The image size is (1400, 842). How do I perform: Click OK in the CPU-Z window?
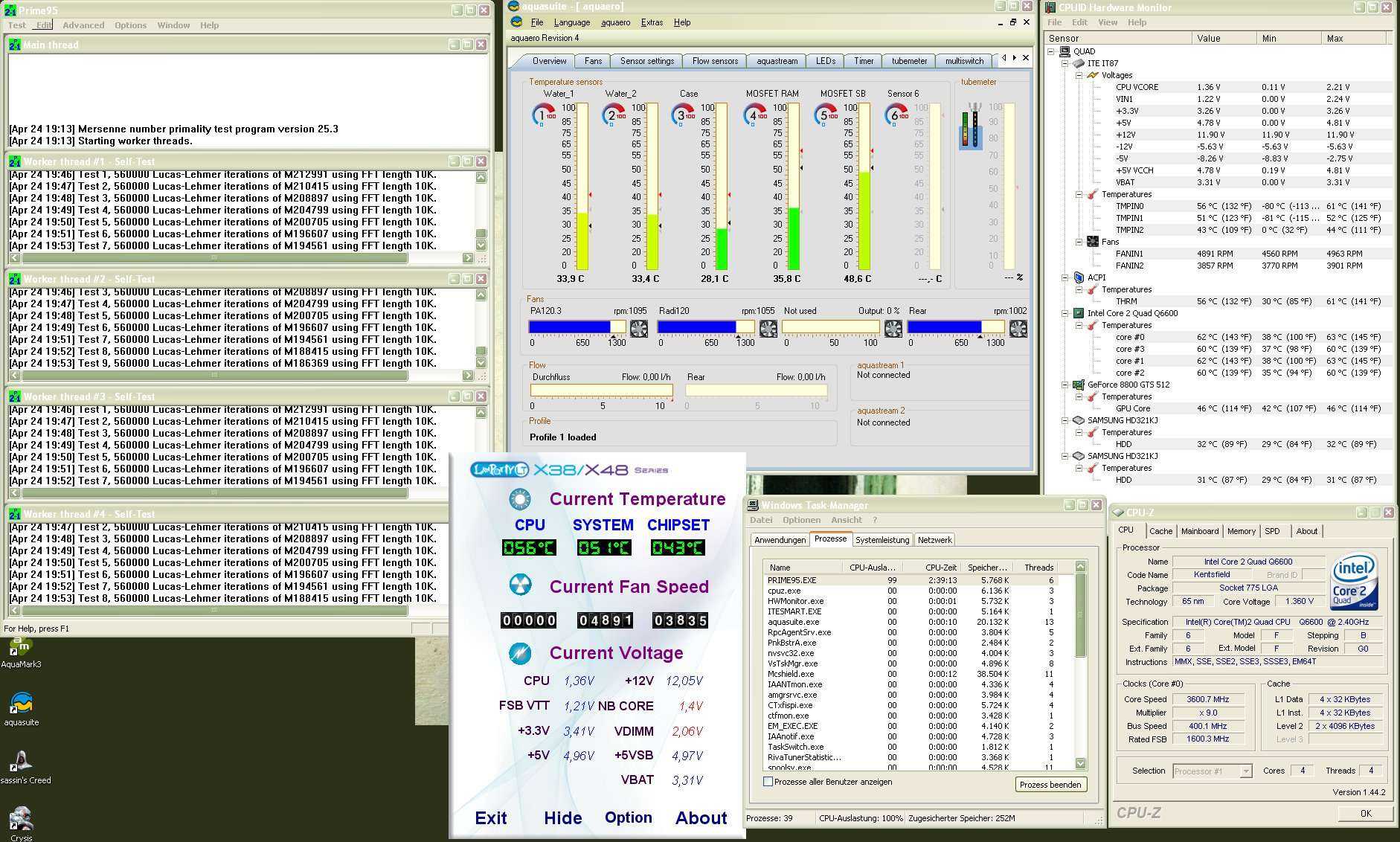1366,813
